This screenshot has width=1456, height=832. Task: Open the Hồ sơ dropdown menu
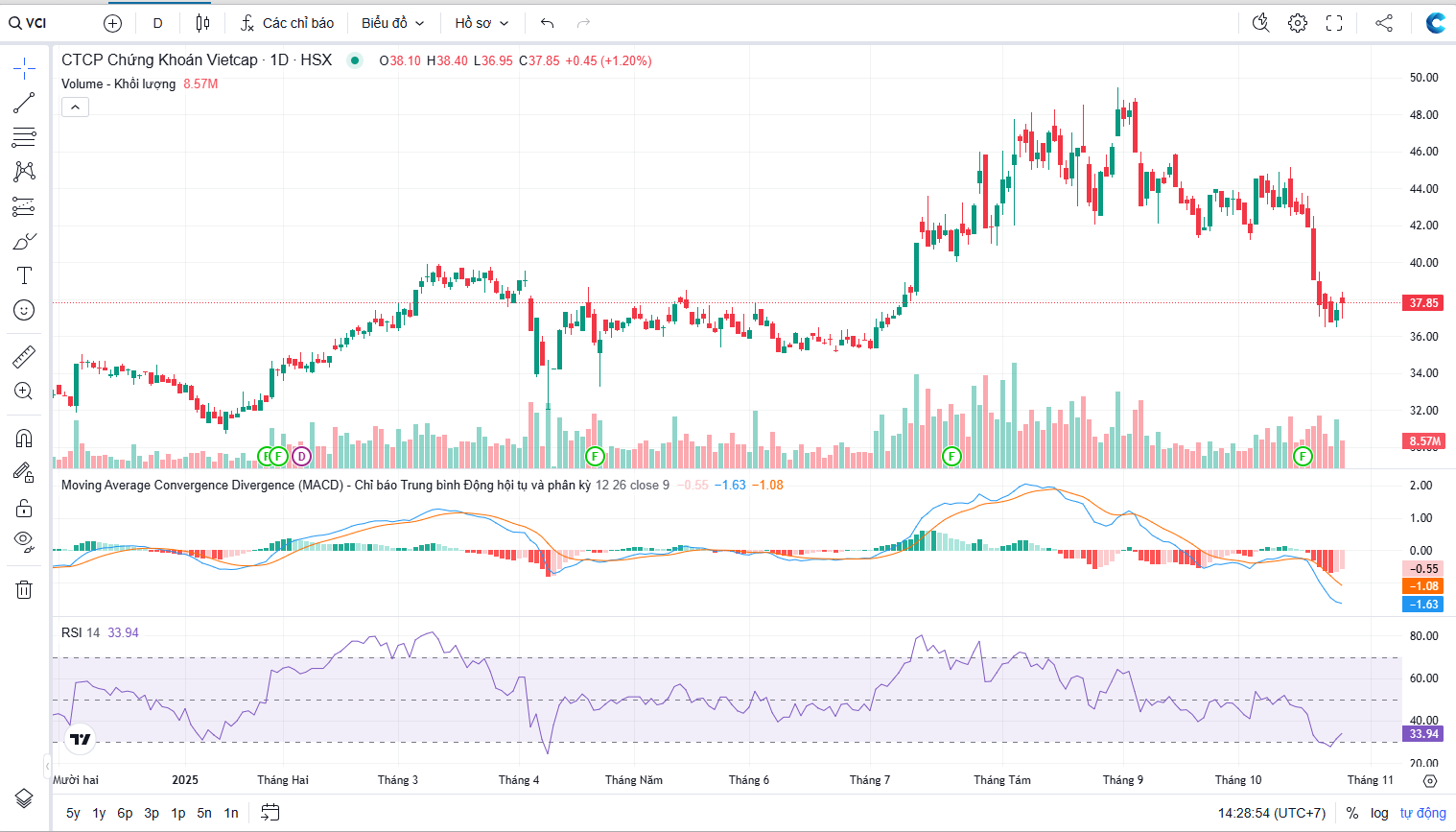click(x=481, y=23)
